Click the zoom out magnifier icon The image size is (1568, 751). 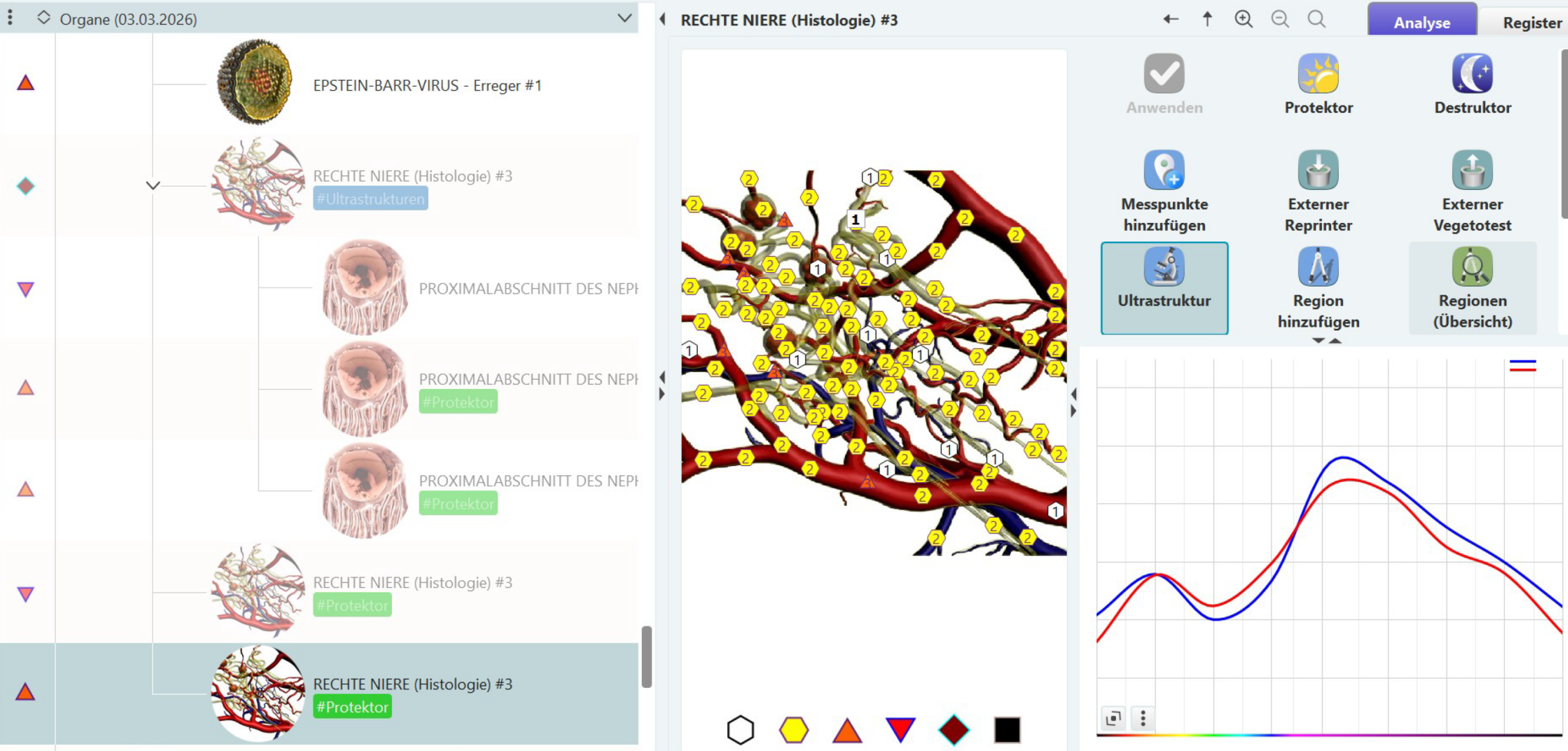(1280, 20)
